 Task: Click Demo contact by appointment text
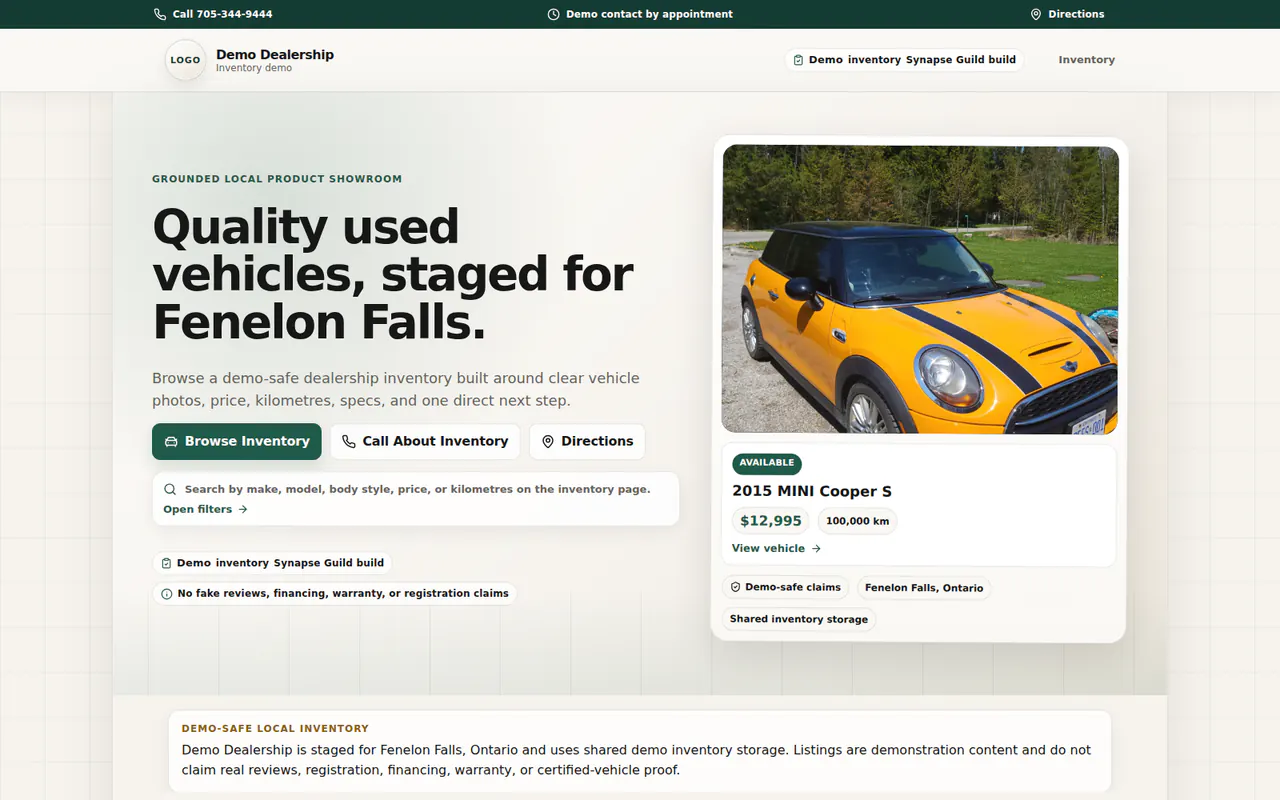pos(649,14)
